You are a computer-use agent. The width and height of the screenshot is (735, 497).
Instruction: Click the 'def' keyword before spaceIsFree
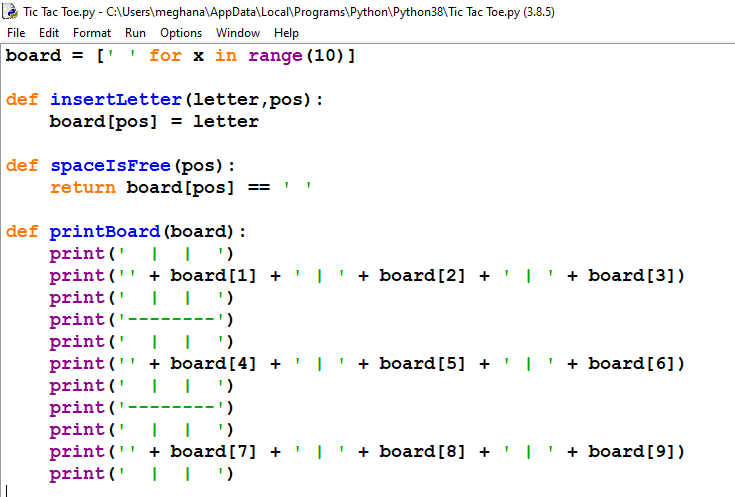point(22,166)
